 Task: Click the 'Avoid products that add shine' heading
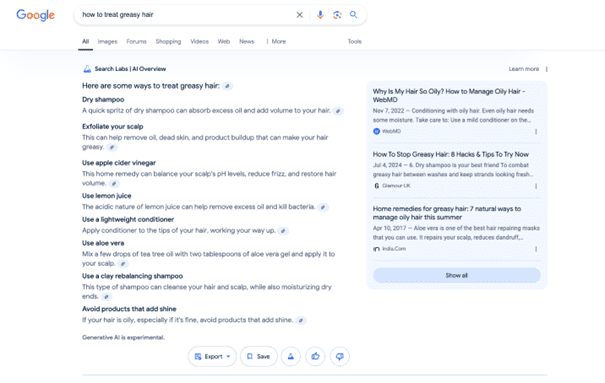pyautogui.click(x=129, y=309)
